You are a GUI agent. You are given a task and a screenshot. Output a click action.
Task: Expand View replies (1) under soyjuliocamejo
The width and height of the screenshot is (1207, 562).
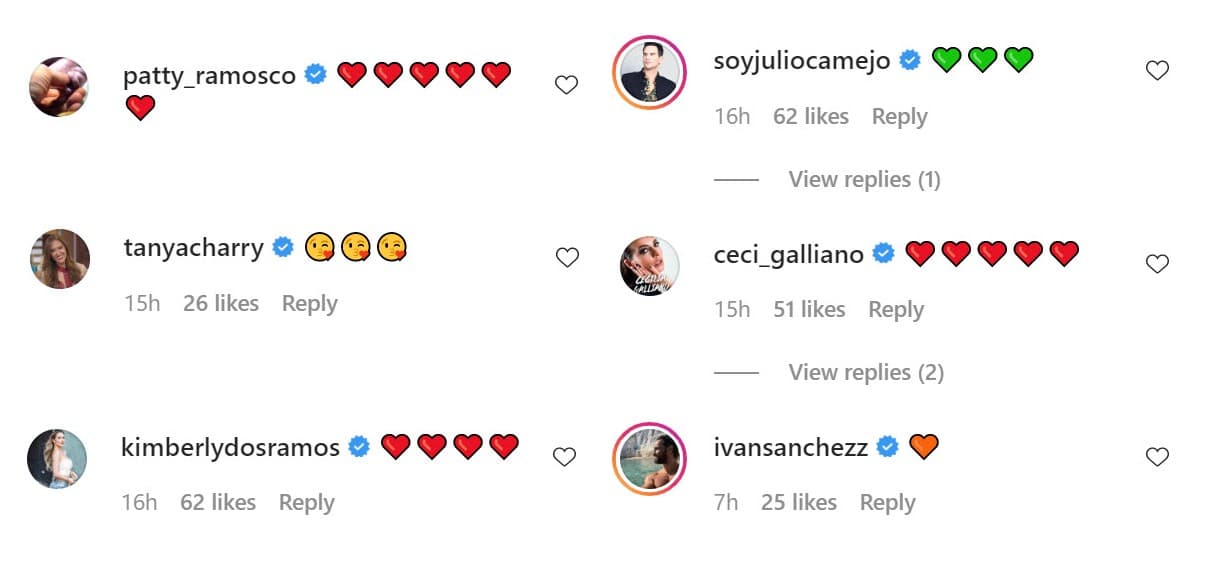pyautogui.click(x=864, y=179)
